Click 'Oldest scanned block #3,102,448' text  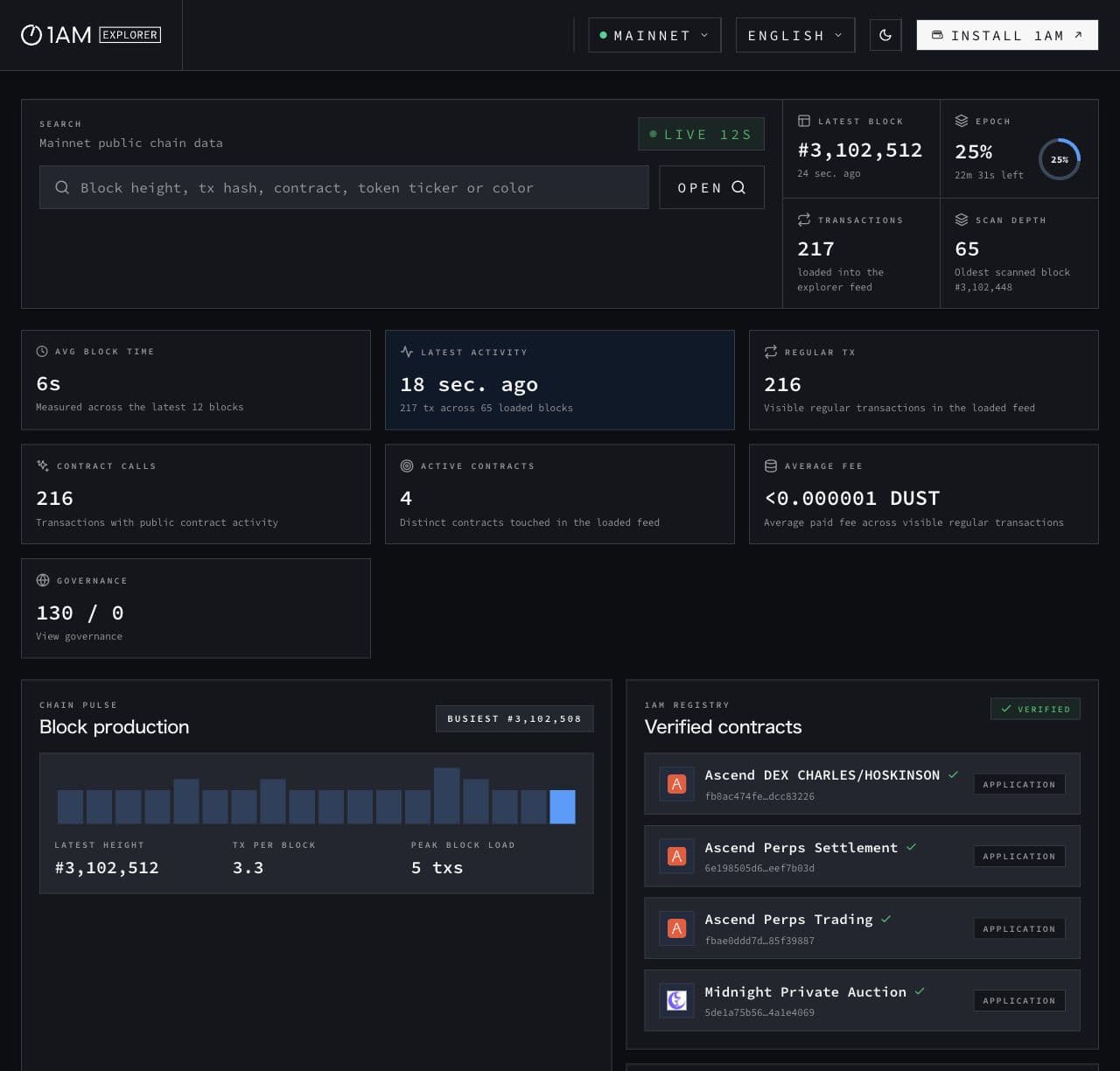pos(1012,279)
